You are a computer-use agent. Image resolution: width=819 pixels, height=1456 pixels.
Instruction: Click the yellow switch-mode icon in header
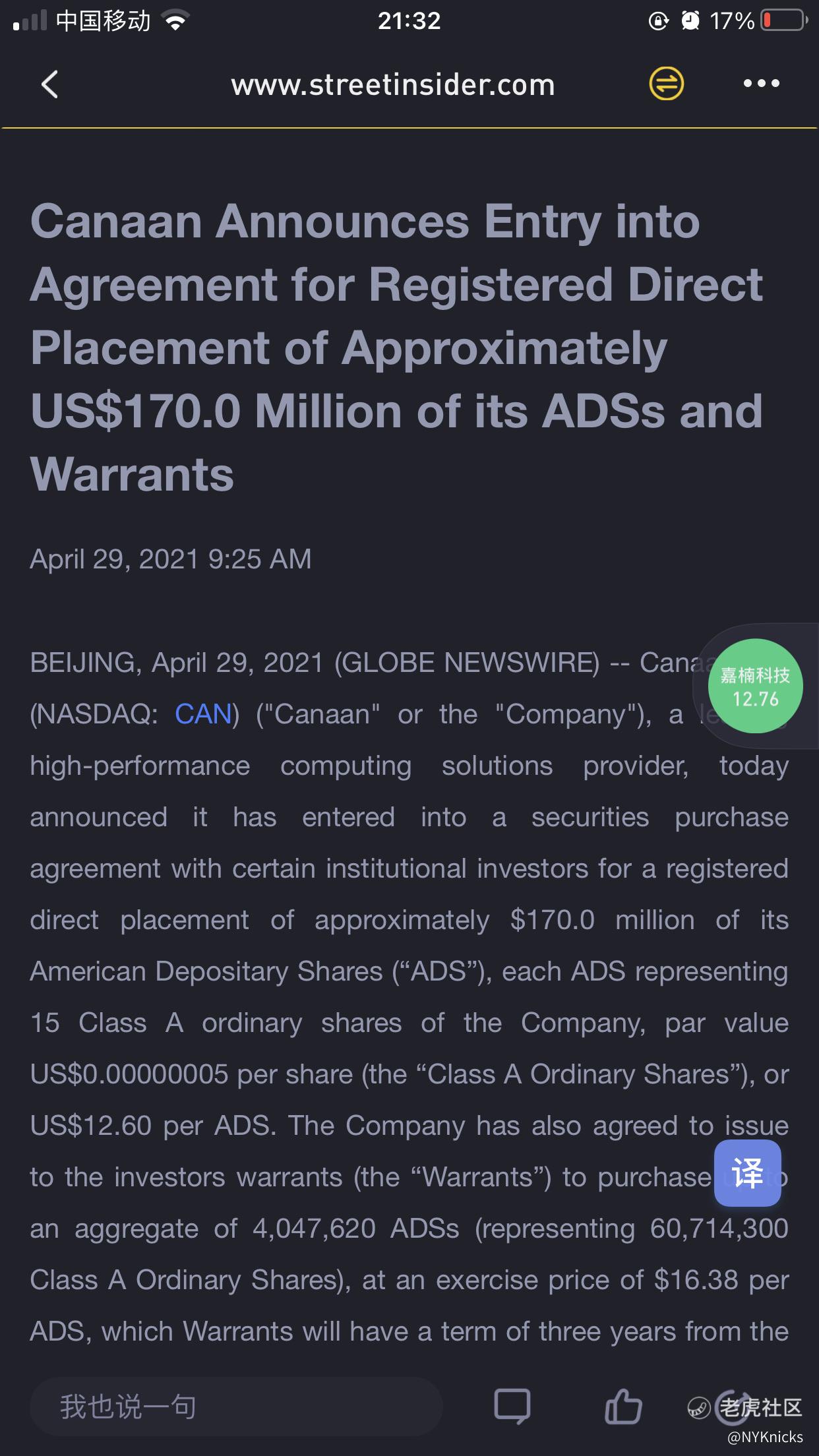click(666, 84)
